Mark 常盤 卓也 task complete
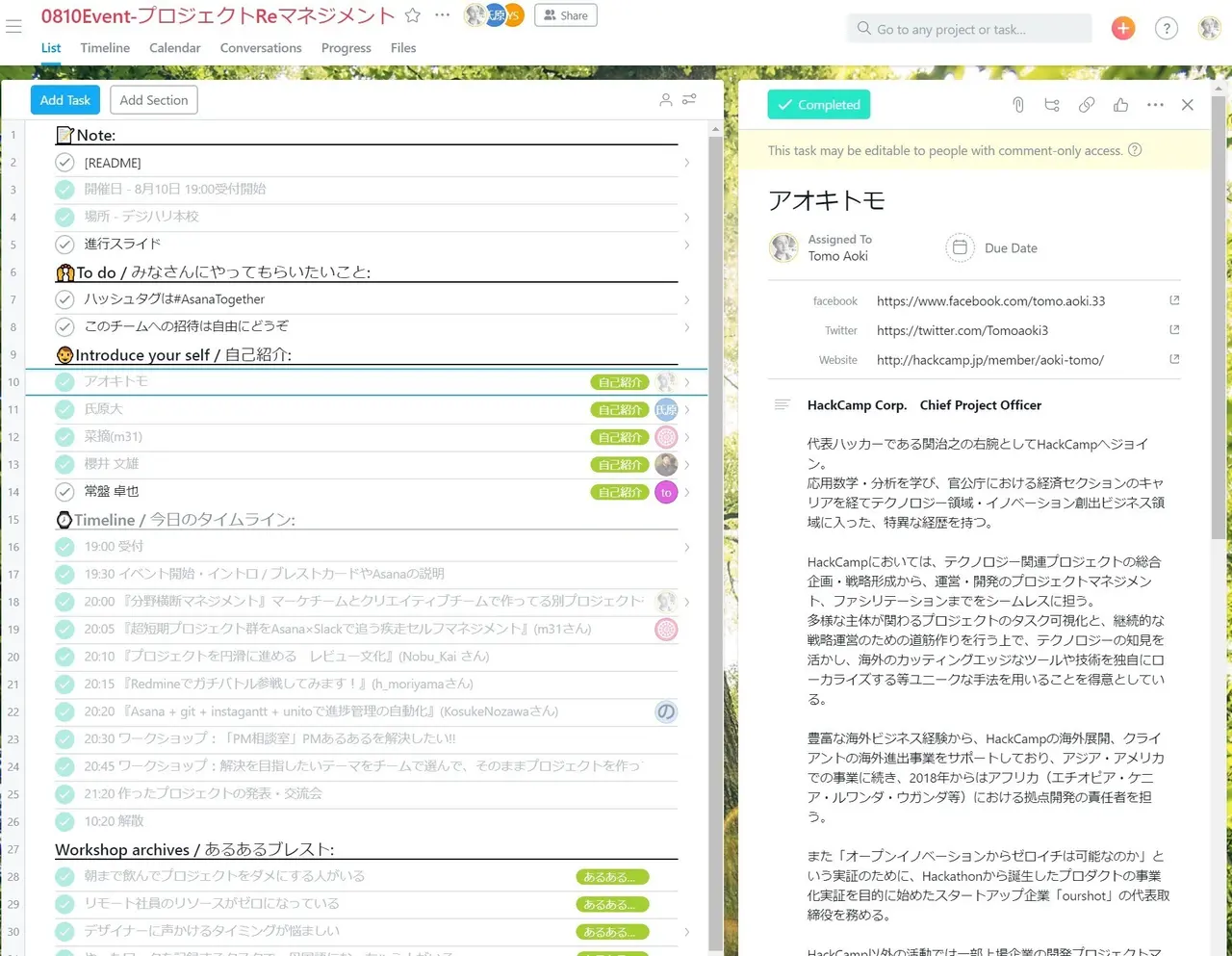The image size is (1232, 956). point(64,492)
